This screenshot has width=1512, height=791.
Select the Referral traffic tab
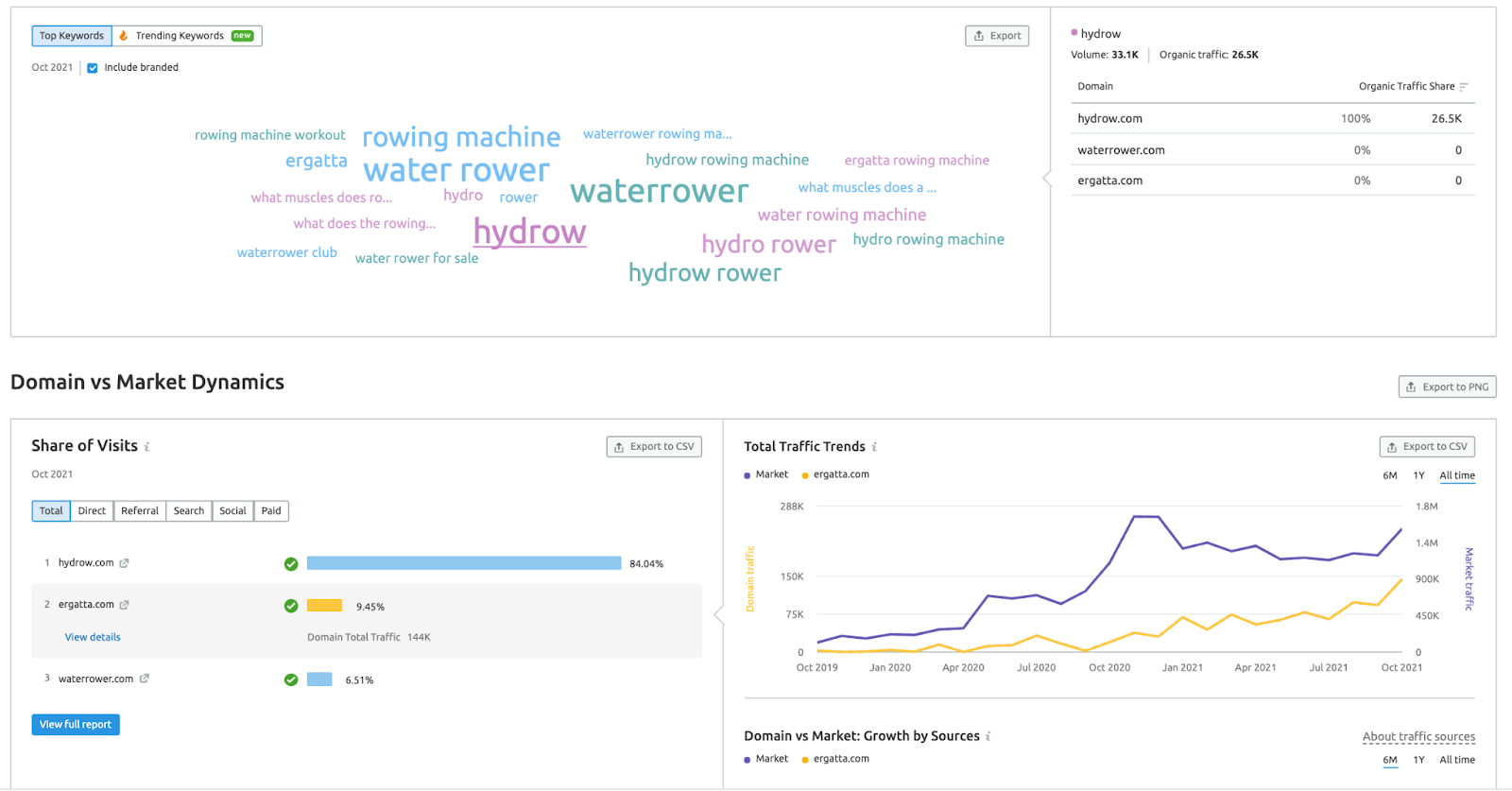coord(140,511)
